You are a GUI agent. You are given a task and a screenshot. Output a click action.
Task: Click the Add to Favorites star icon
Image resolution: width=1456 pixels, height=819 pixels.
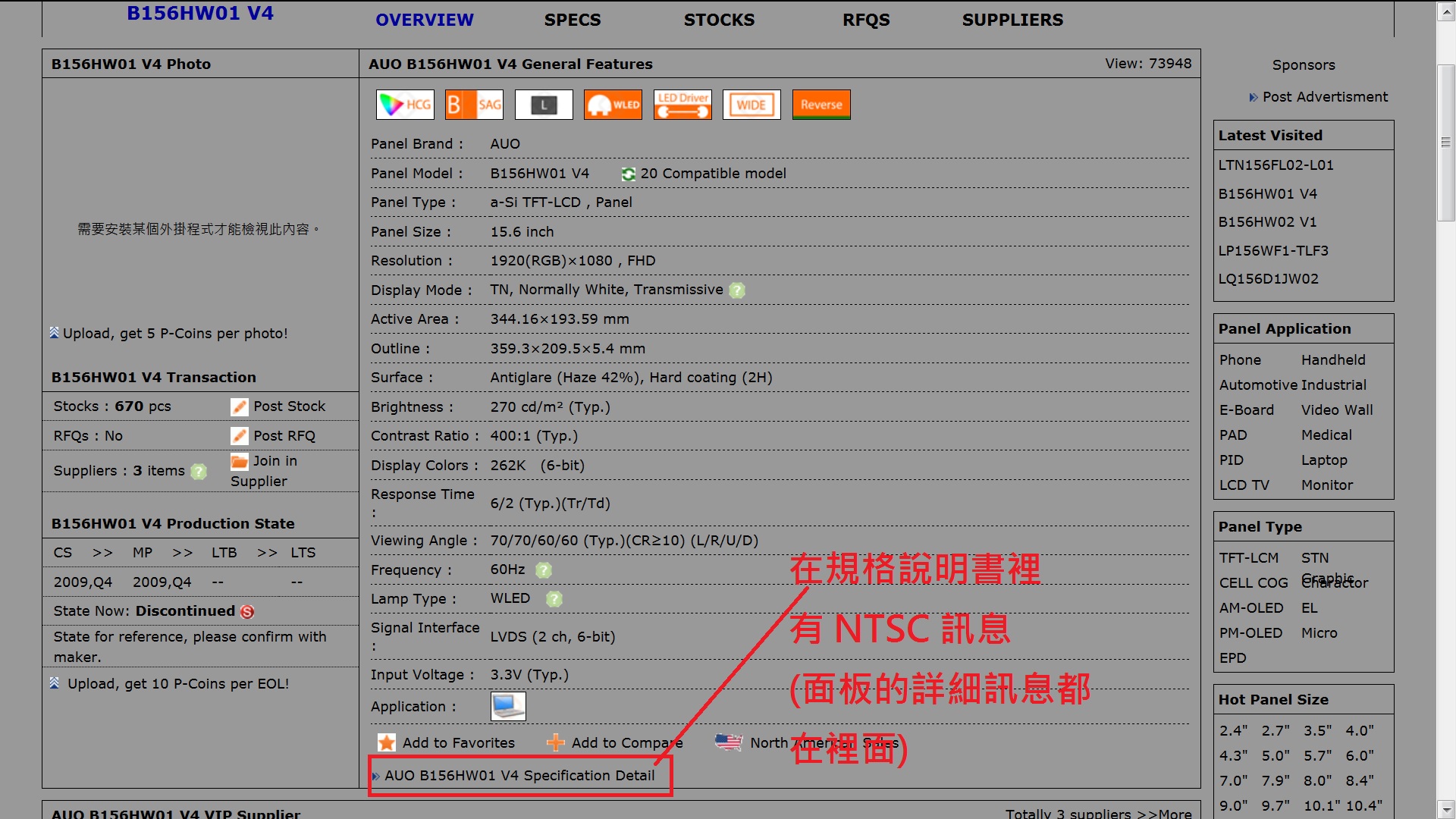[x=387, y=742]
